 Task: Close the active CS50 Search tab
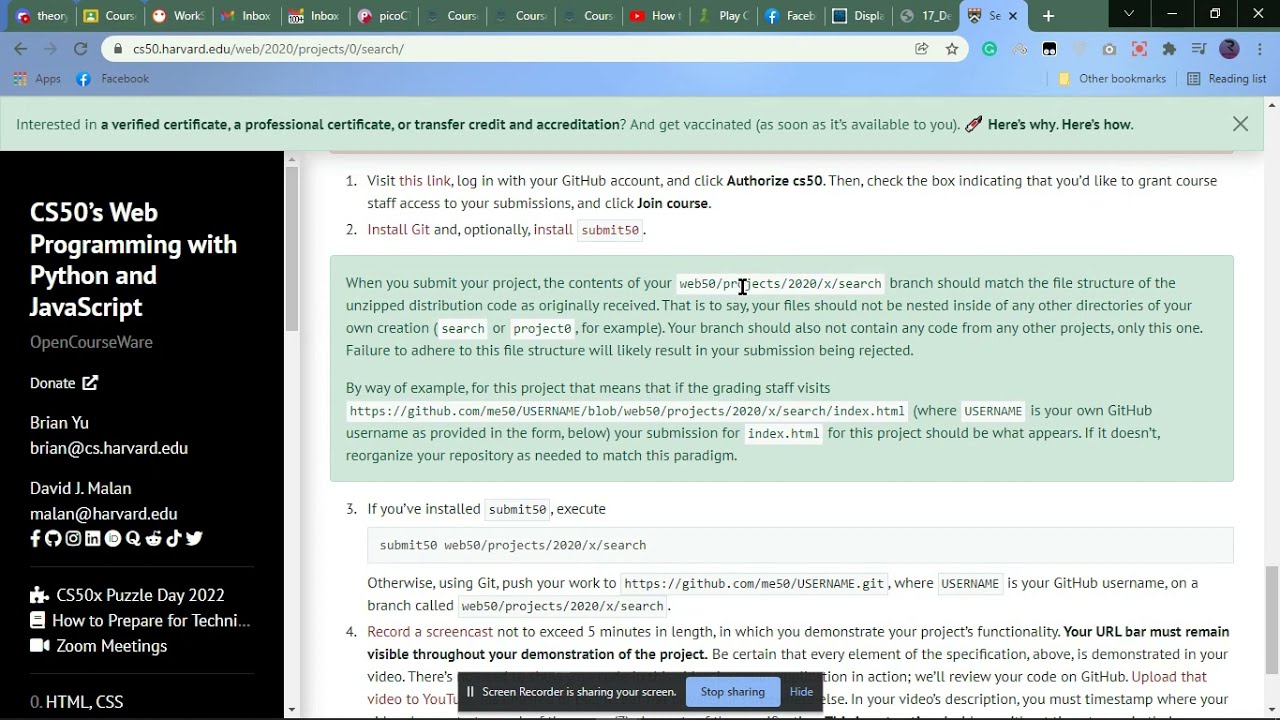click(1013, 16)
